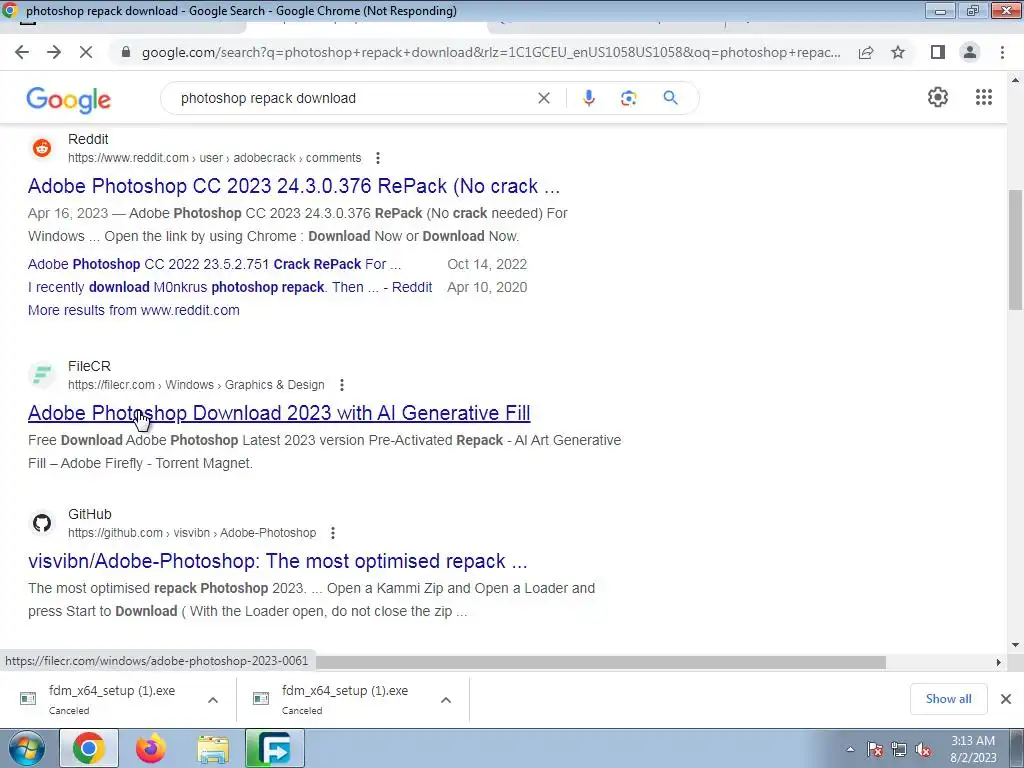The width and height of the screenshot is (1024, 768).
Task: Click More results from www.reddit.com
Action: click(134, 310)
